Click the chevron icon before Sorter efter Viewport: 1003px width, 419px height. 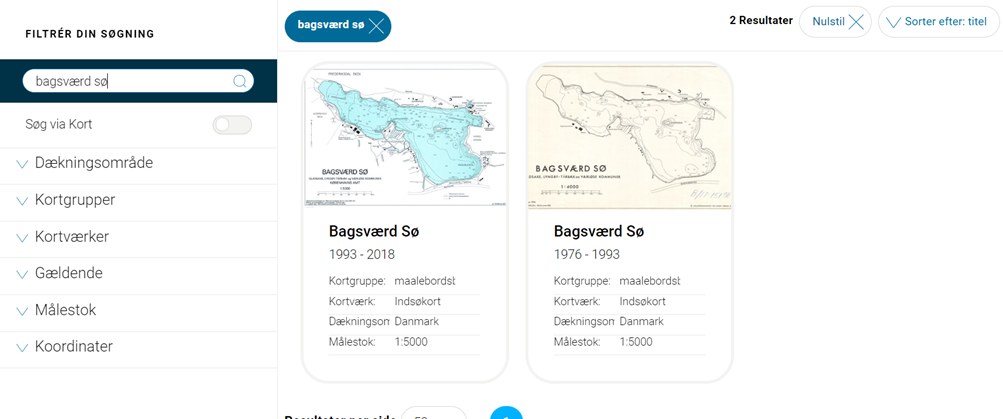(894, 22)
